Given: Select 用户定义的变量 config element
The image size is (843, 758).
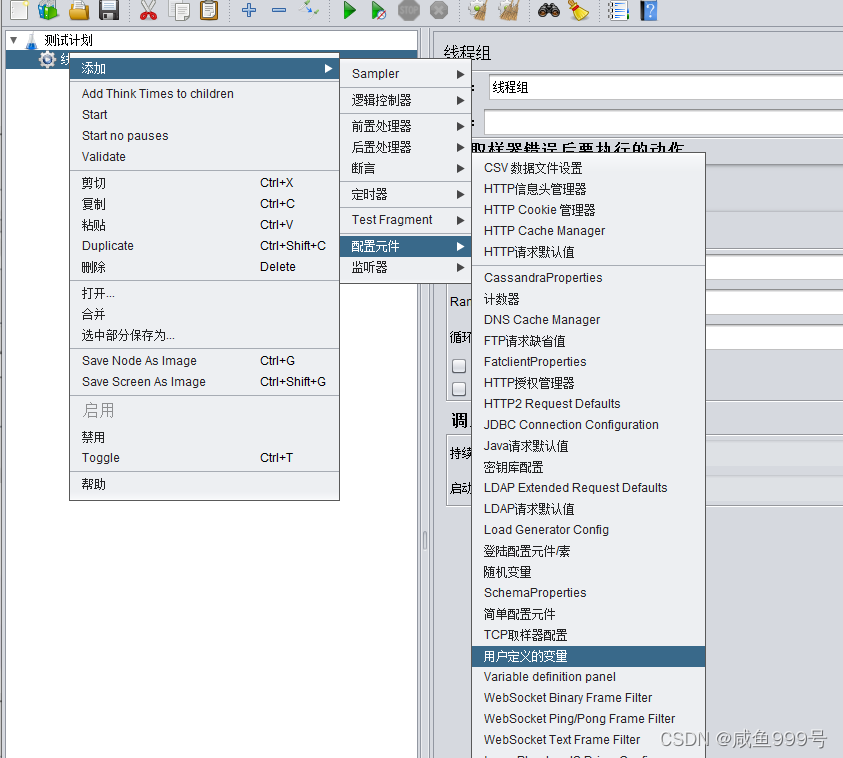Looking at the screenshot, I should pyautogui.click(x=588, y=656).
